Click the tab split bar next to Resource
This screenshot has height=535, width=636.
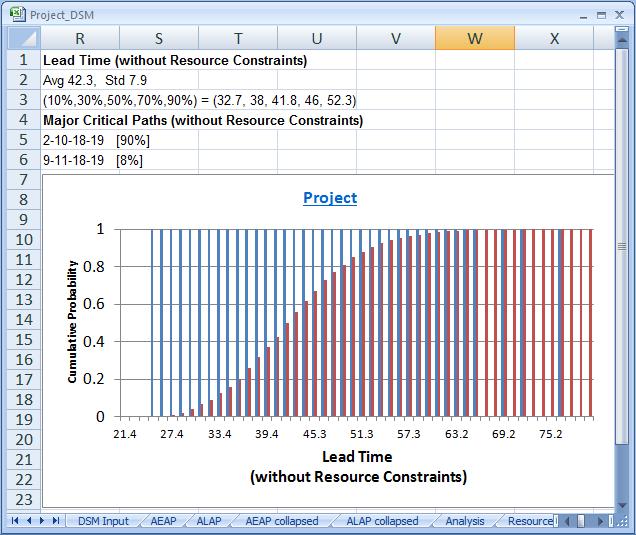point(556,521)
